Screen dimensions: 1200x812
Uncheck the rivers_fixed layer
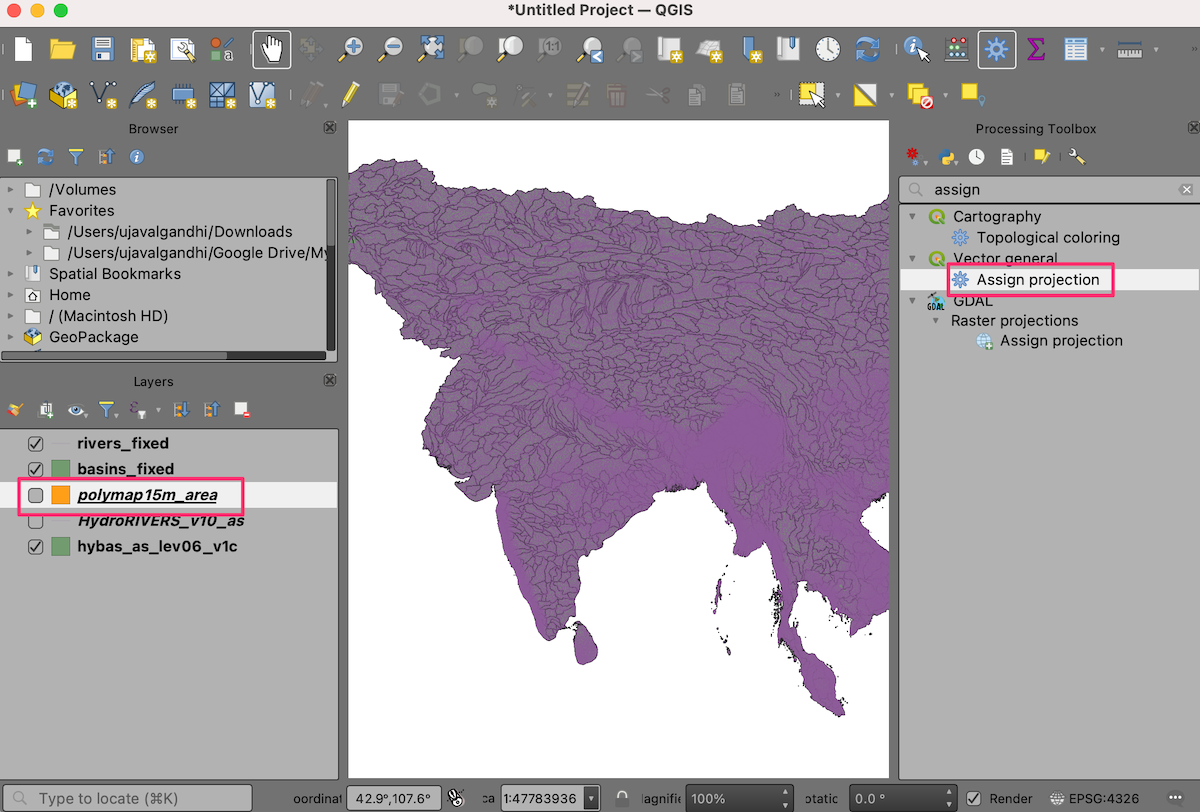pyautogui.click(x=36, y=443)
